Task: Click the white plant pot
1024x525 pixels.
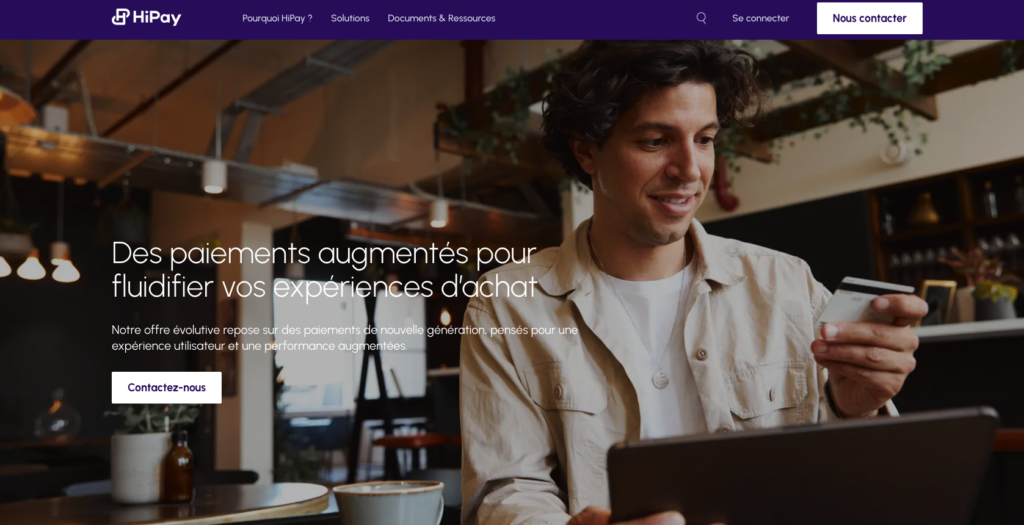Action: 139,467
